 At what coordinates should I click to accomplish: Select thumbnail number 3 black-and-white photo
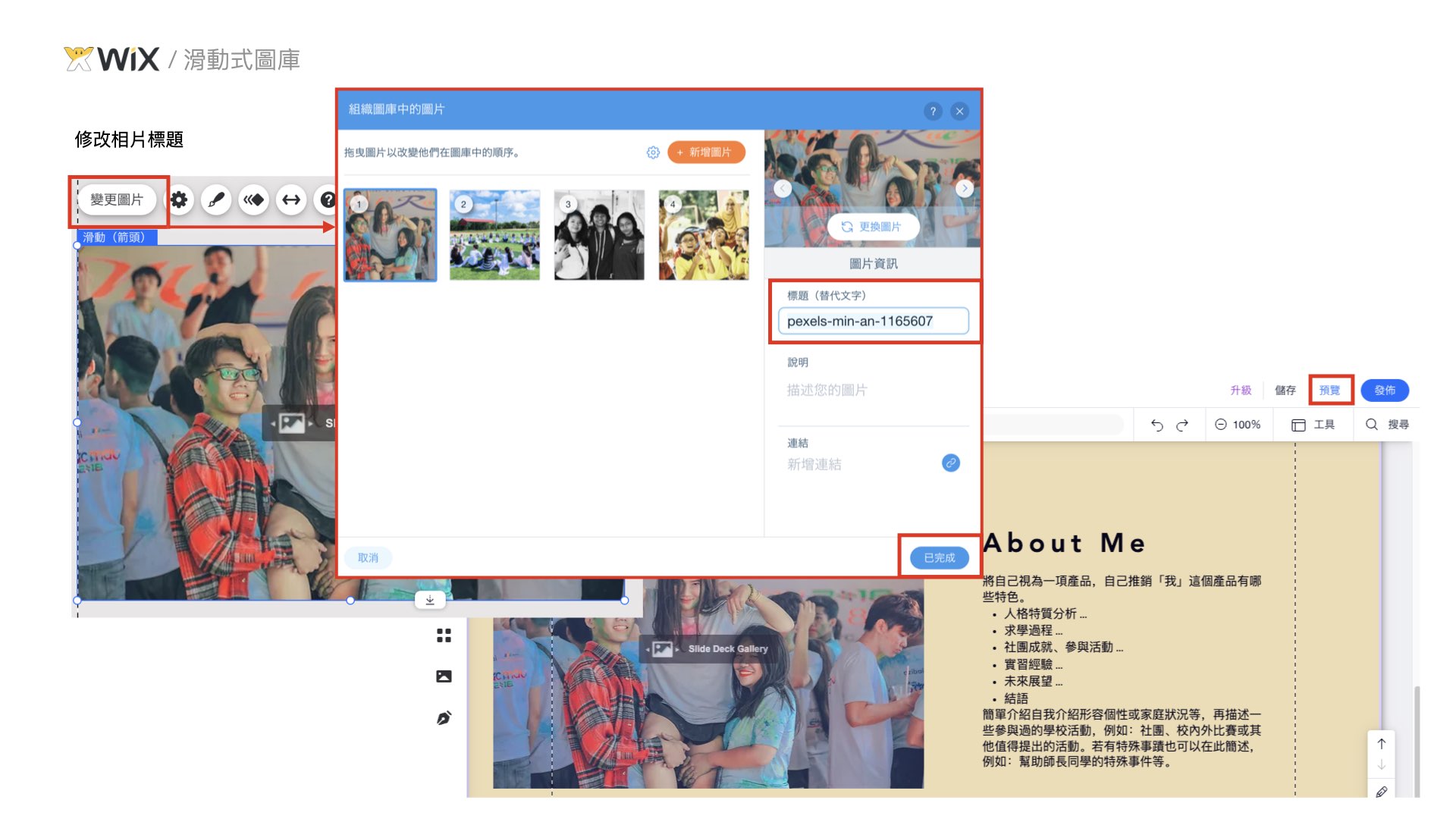click(599, 235)
